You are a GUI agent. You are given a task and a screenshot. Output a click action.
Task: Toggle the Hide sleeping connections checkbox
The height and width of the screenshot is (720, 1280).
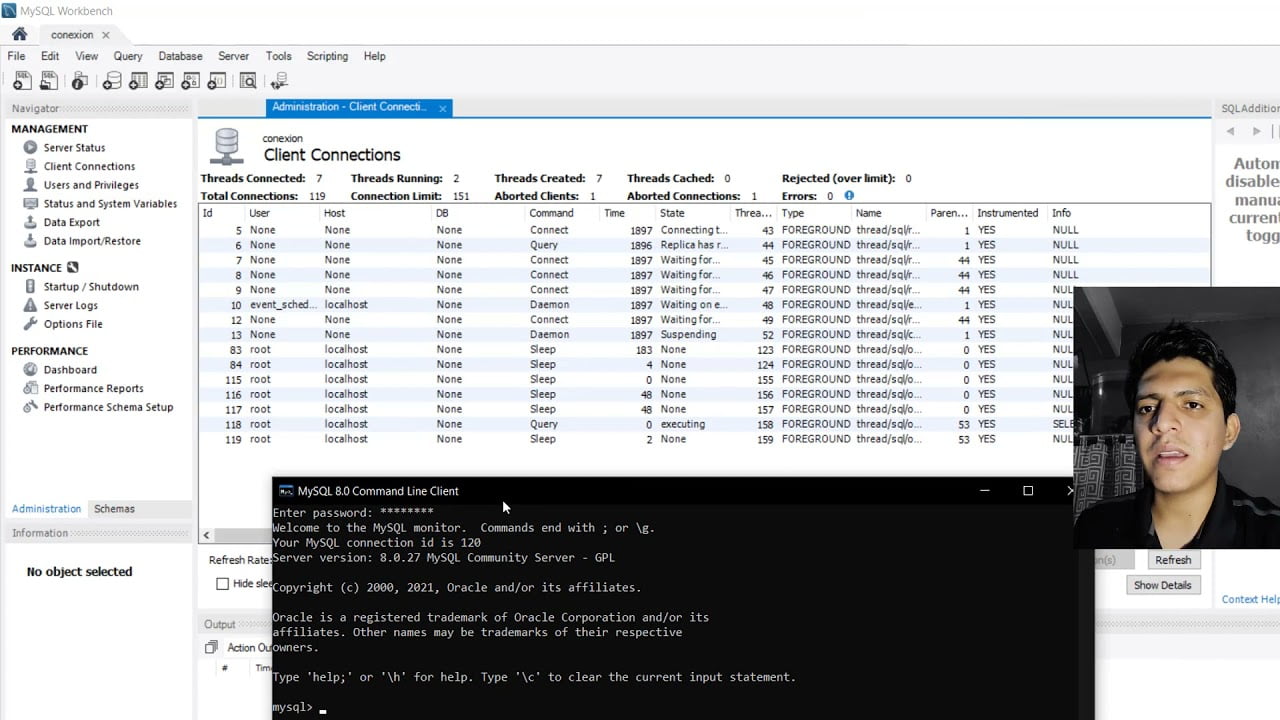223,584
